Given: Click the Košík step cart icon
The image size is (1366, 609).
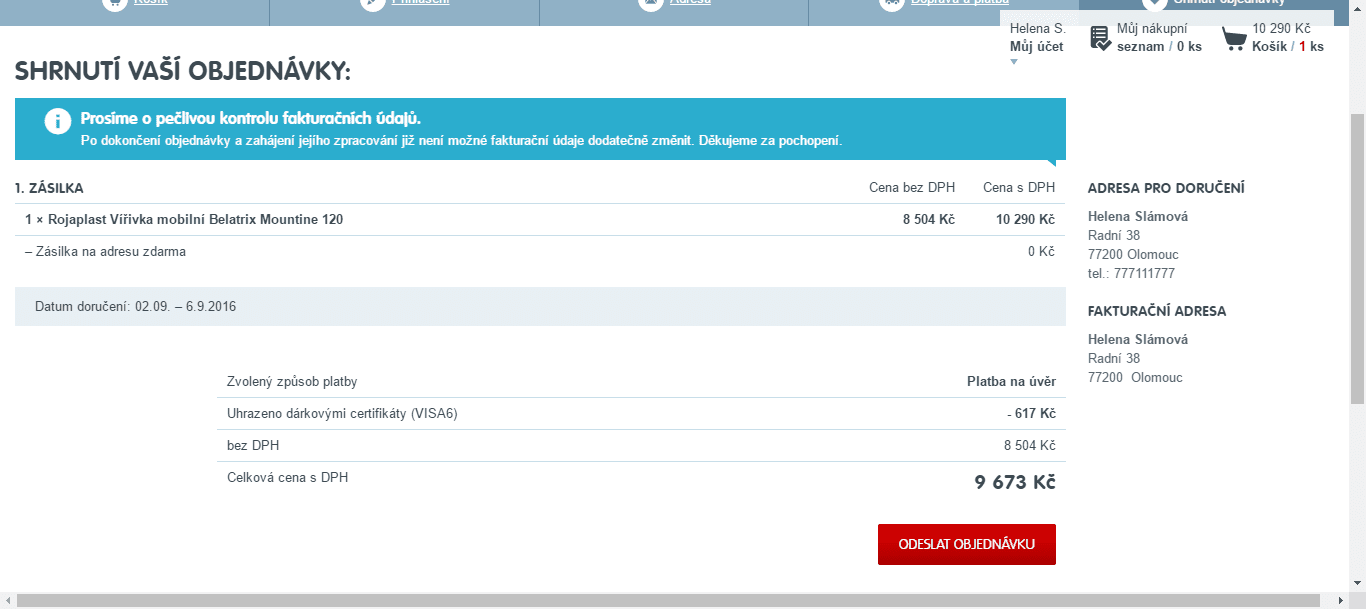Looking at the screenshot, I should pyautogui.click(x=114, y=3).
